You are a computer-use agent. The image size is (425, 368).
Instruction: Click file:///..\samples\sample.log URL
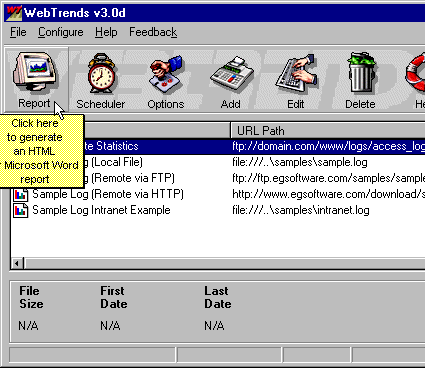click(x=300, y=162)
